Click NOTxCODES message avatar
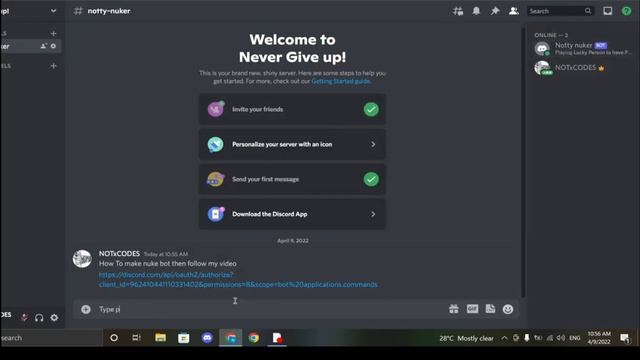This screenshot has width=640, height=360. point(82,259)
